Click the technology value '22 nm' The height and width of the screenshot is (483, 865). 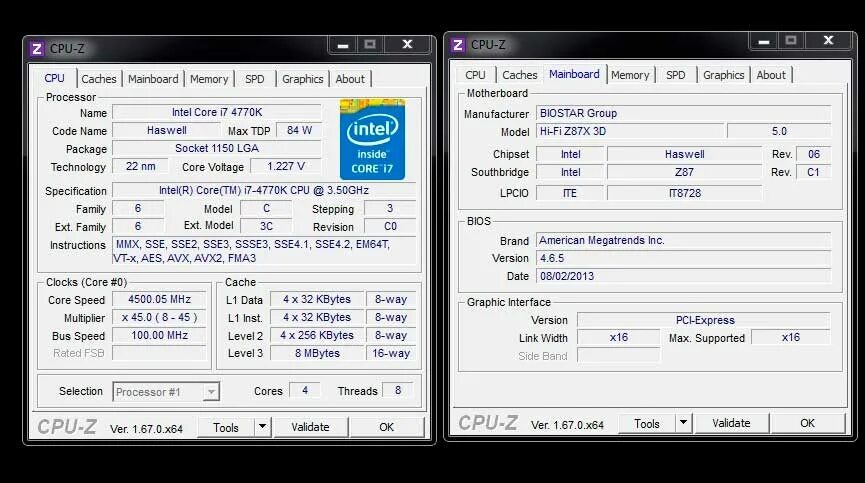coord(140,167)
